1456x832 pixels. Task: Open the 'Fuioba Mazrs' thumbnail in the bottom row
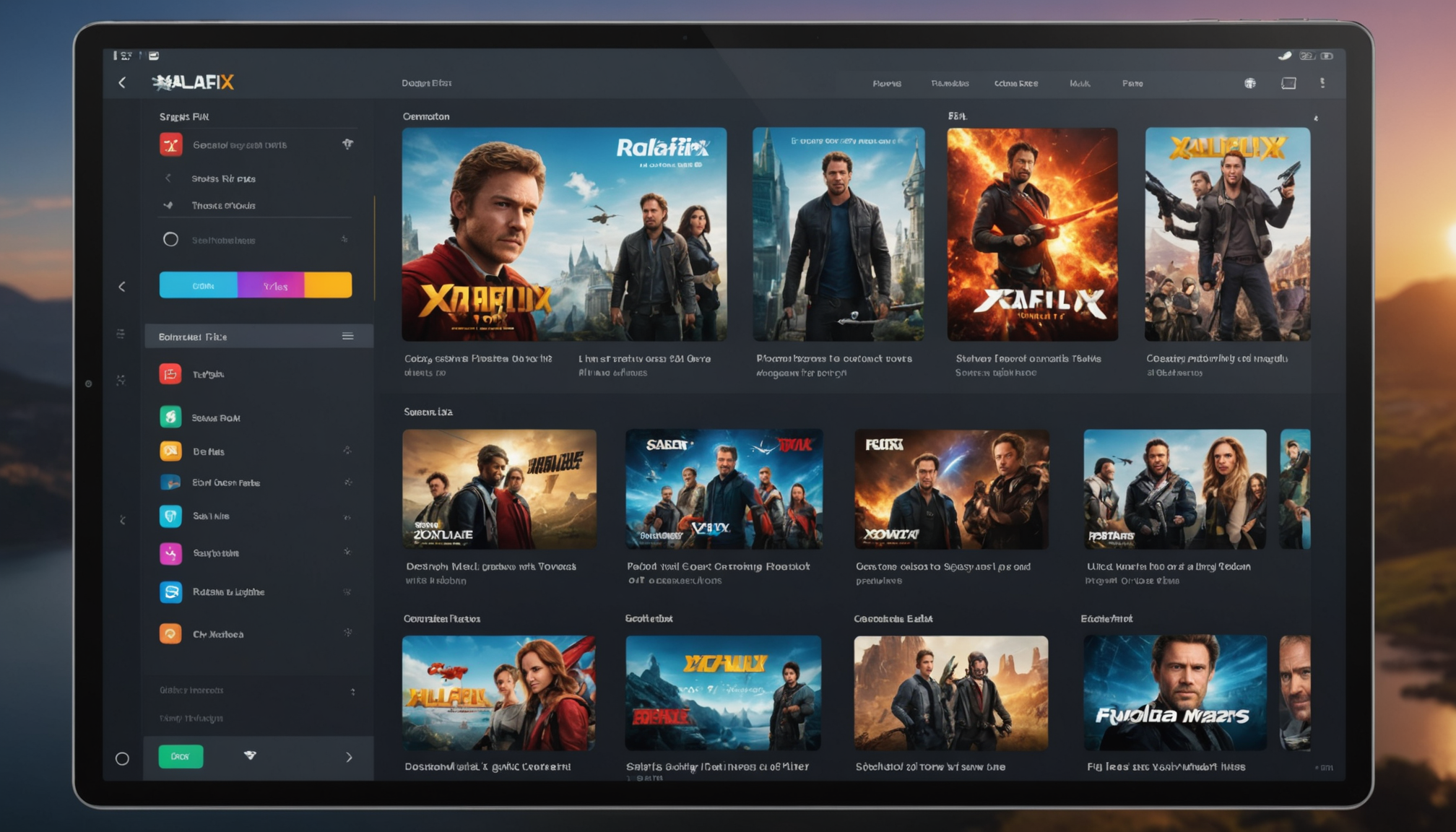(1175, 693)
